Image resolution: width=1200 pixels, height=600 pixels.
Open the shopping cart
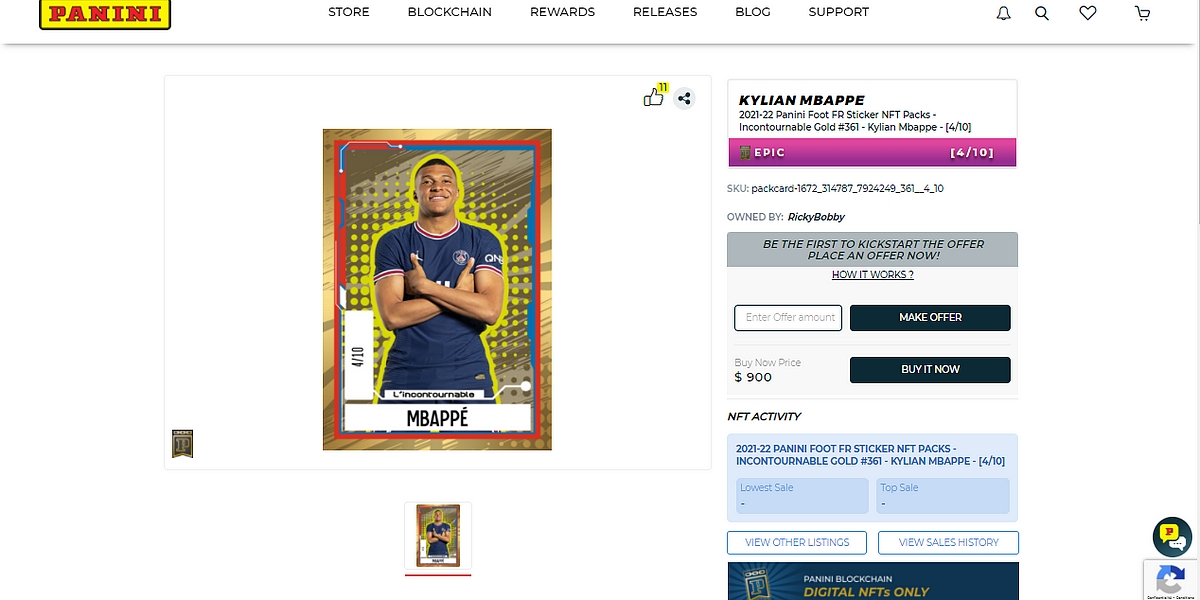click(1143, 13)
